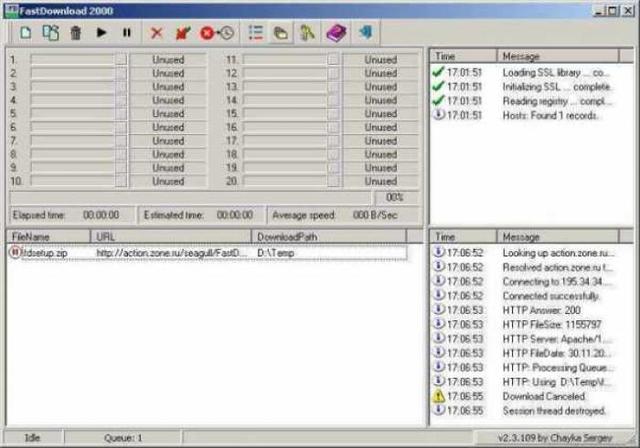Screen dimensions: 640x448
Task: Click the info icon beside HTTP FileSize: 1155797
Action: [438, 324]
